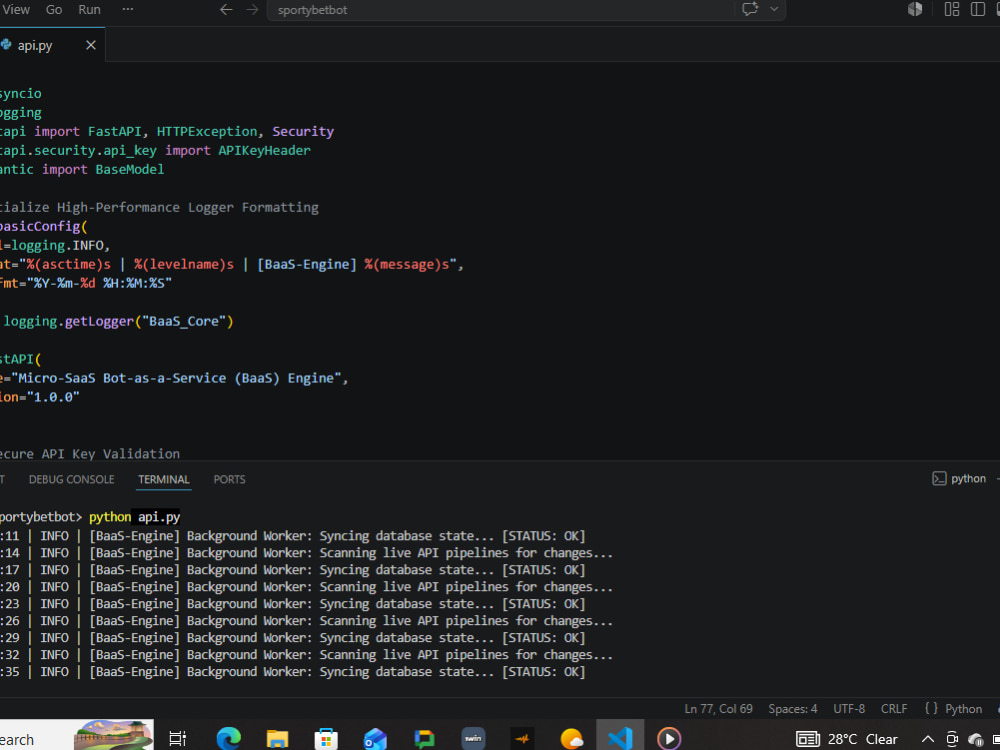Click the terminal log line ending :11
Image resolution: width=1000 pixels, height=750 pixels.
[x=293, y=536]
